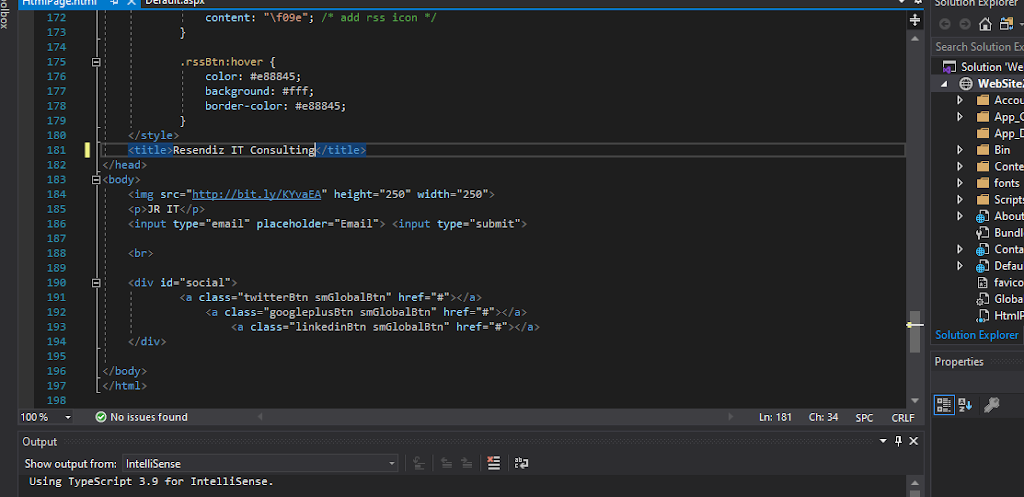Viewport: 1024px width, 497px height.
Task: Click the title text Resendiz IT Consulting
Action: click(244, 150)
